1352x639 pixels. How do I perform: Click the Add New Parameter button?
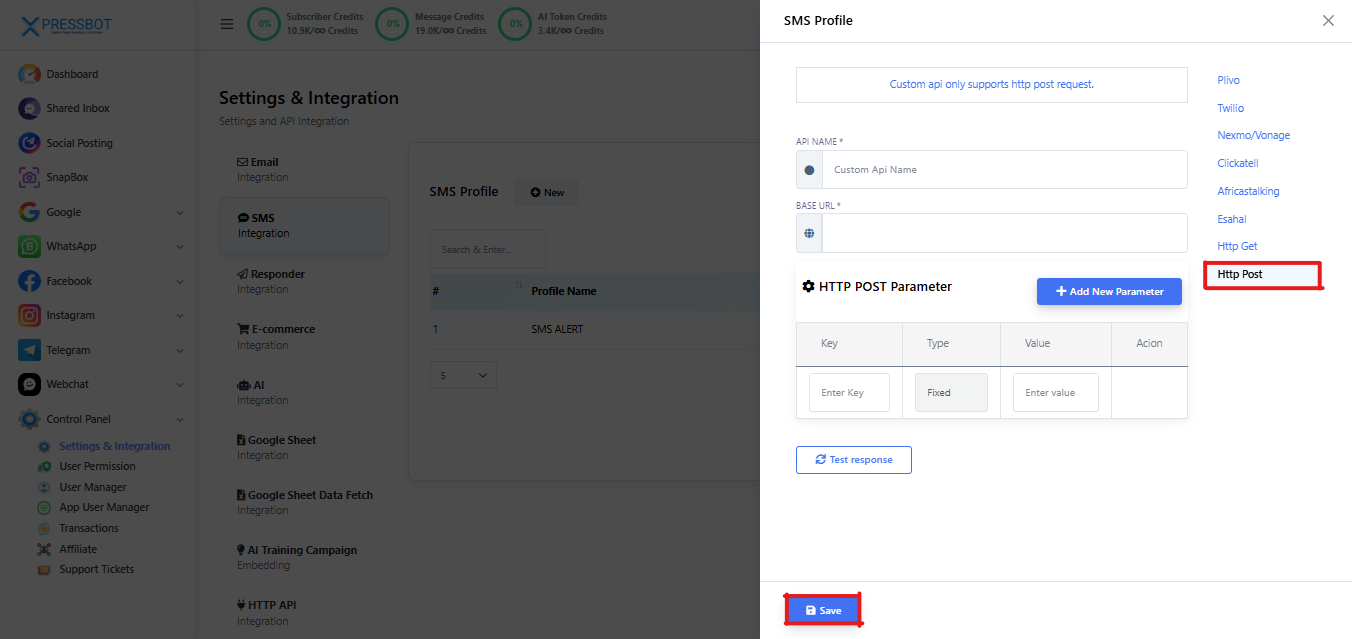point(1109,291)
